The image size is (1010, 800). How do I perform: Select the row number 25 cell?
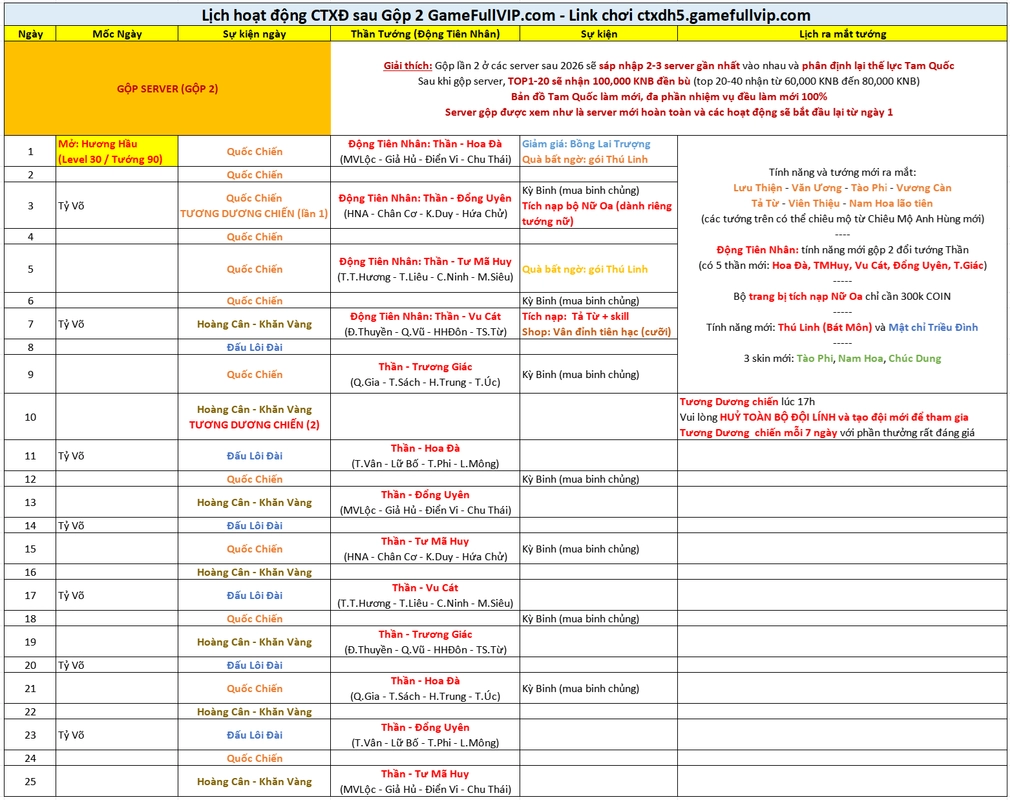30,781
